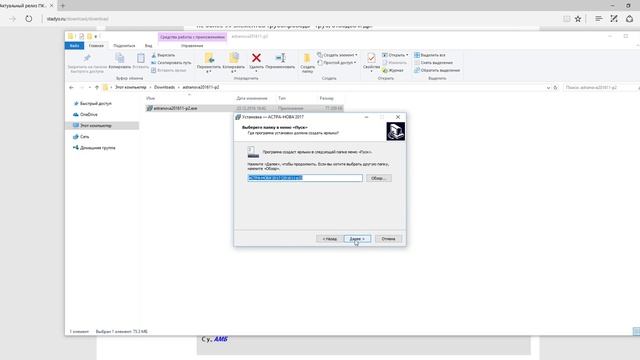
Task: Open Копировать в dropdown
Action: (x=233, y=63)
